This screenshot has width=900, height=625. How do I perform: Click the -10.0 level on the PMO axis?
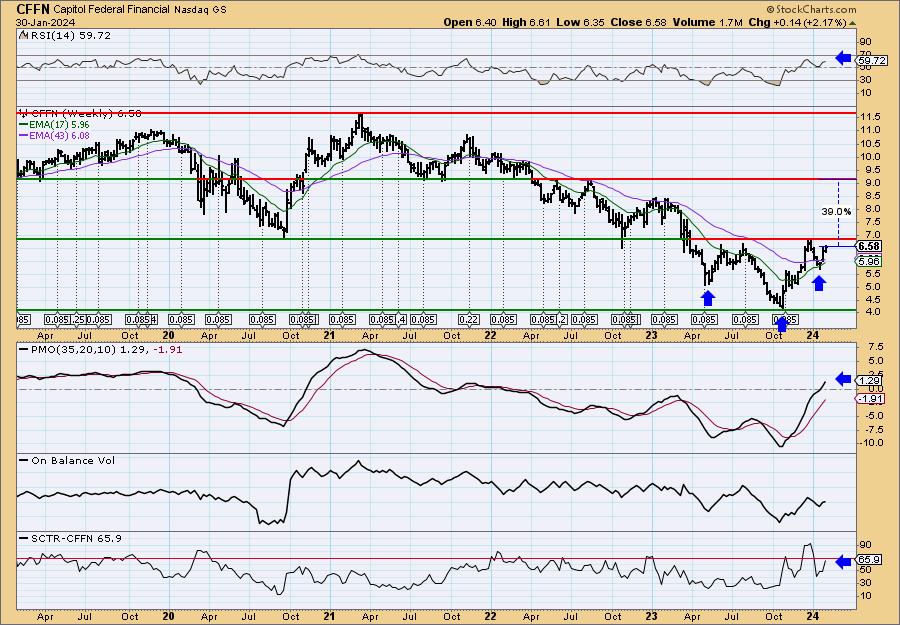click(871, 443)
